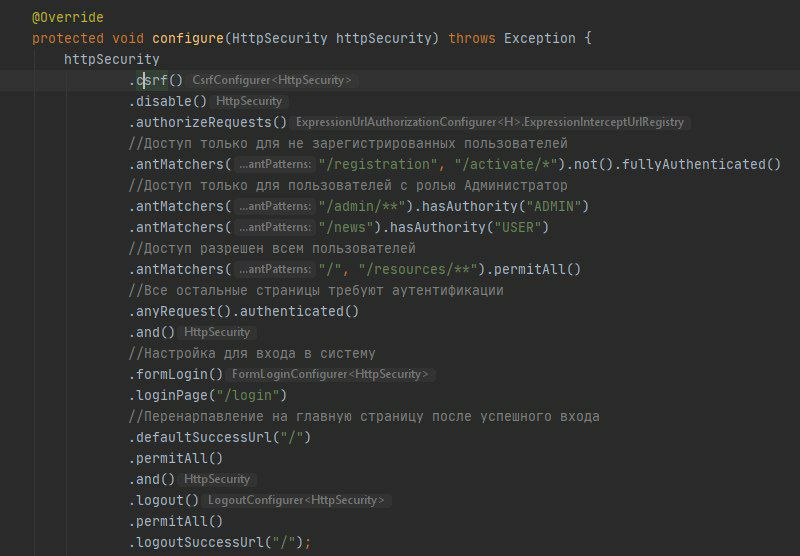Click the comment about роль Администратор

(348, 185)
